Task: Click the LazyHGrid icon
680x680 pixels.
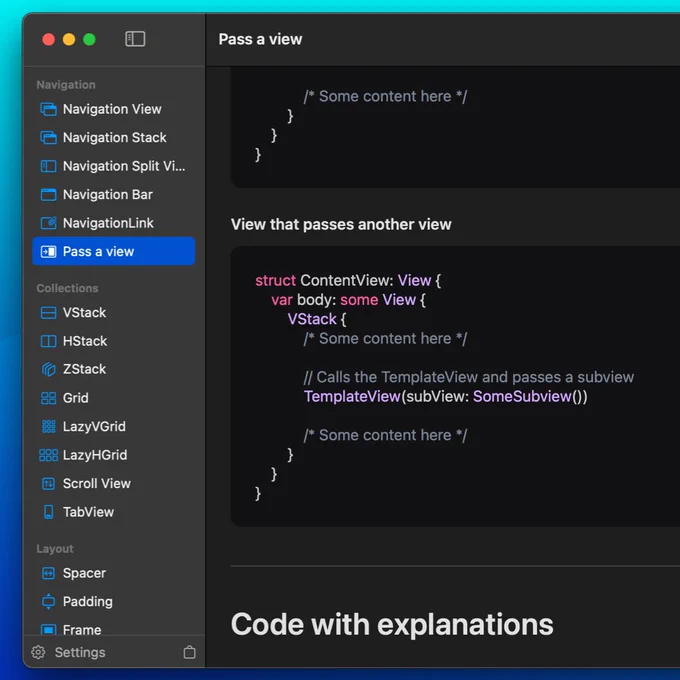Action: point(48,455)
